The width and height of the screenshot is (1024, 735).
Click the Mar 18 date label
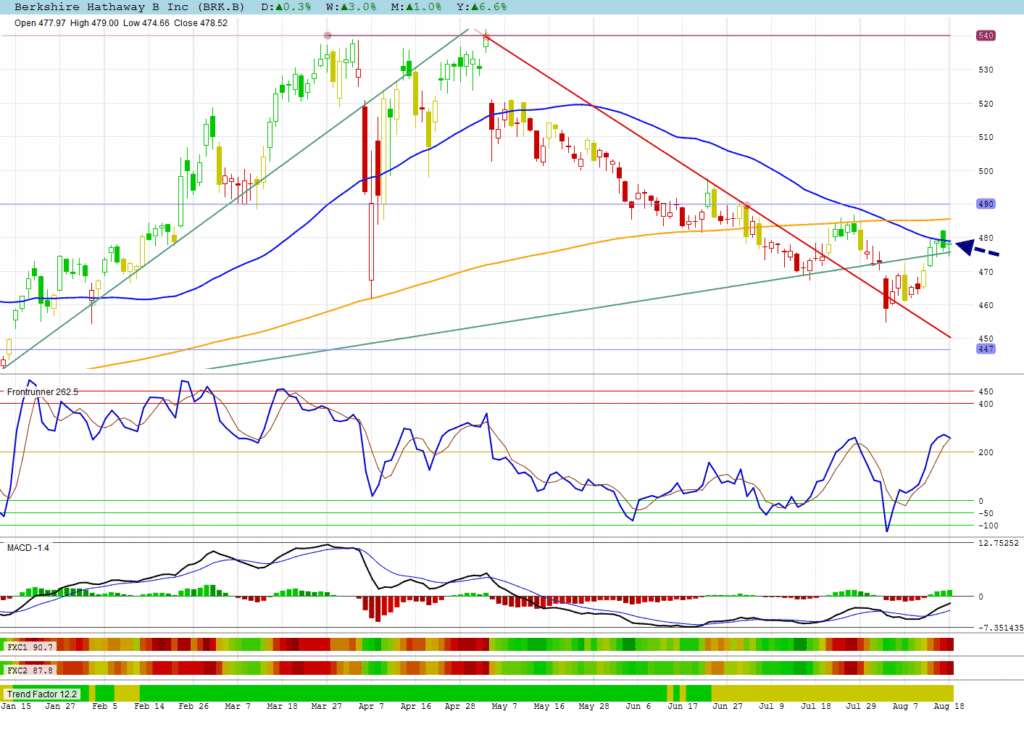282,706
